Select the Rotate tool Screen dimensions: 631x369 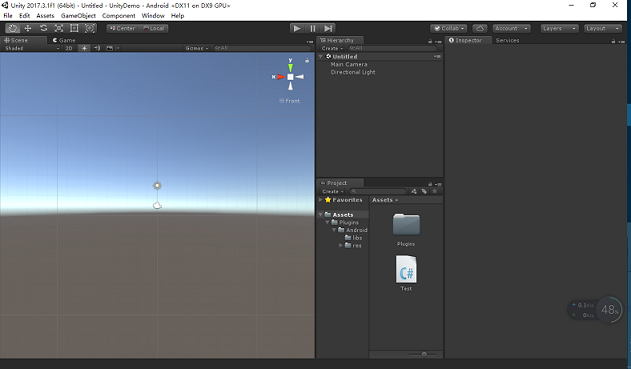pos(43,28)
